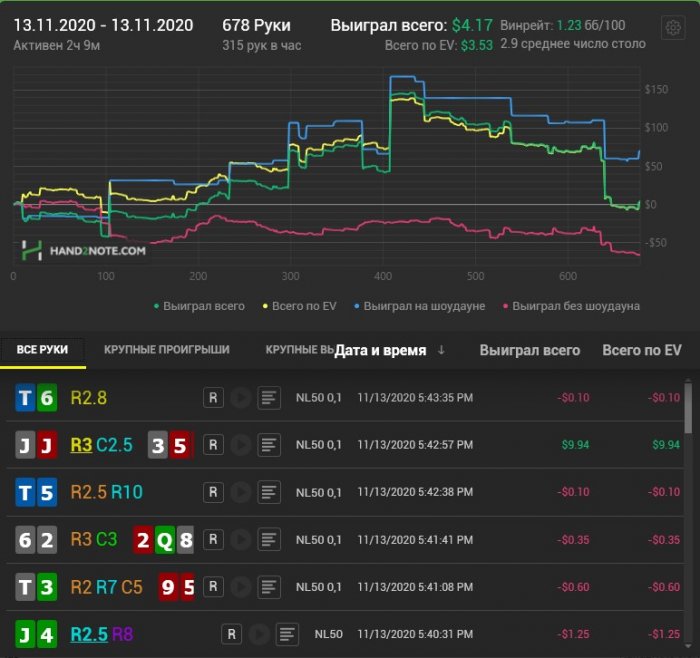700x658 pixels.
Task: Toggle the 'Выиграл без шоудауна' pink line
Action: (569, 306)
